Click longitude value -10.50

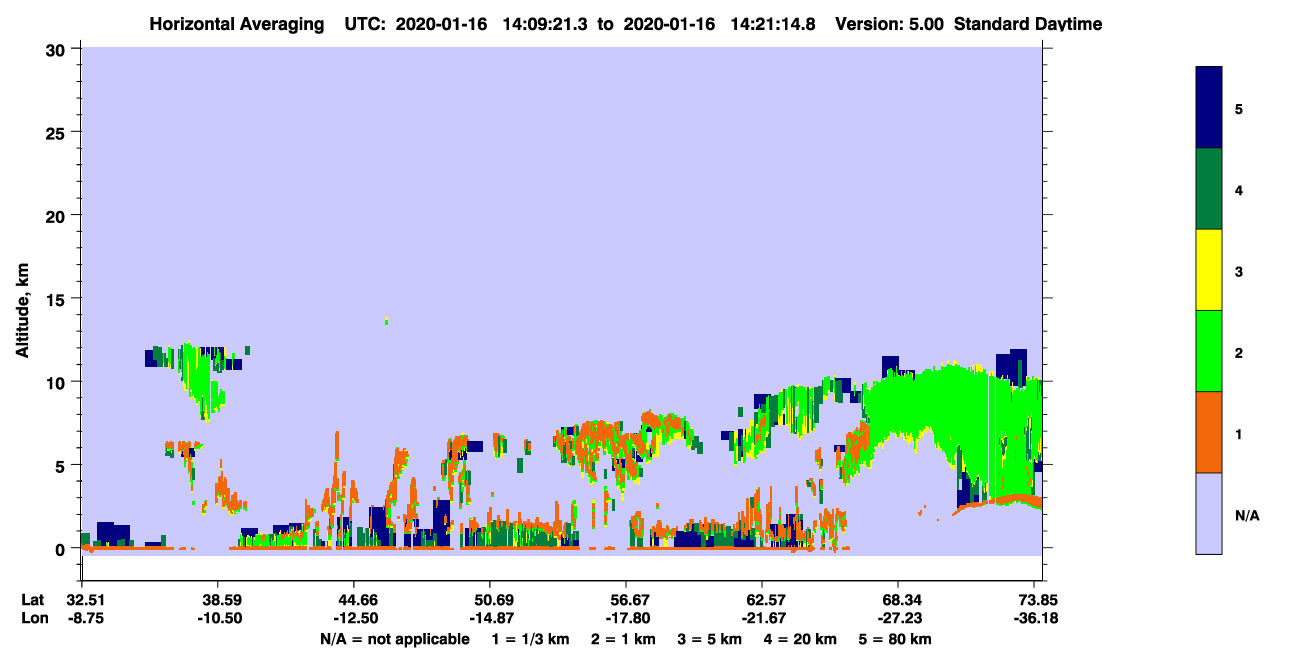(218, 618)
